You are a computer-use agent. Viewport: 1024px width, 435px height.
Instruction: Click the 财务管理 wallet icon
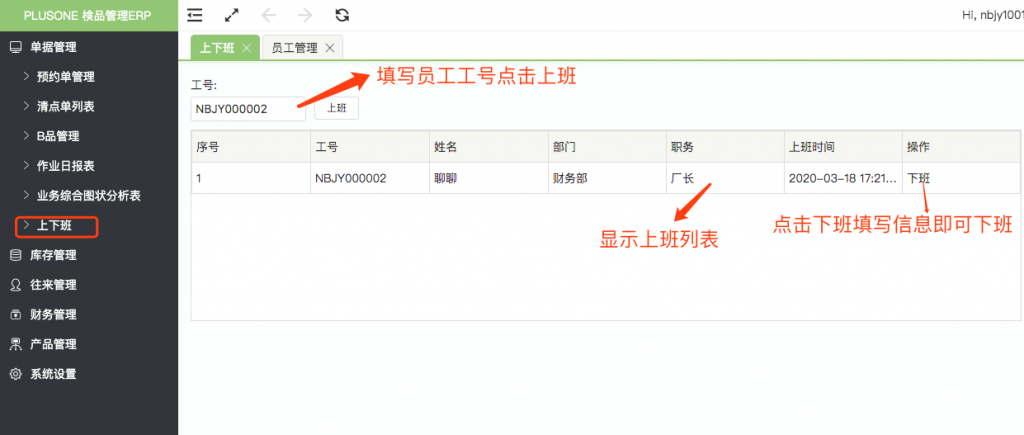tap(16, 315)
